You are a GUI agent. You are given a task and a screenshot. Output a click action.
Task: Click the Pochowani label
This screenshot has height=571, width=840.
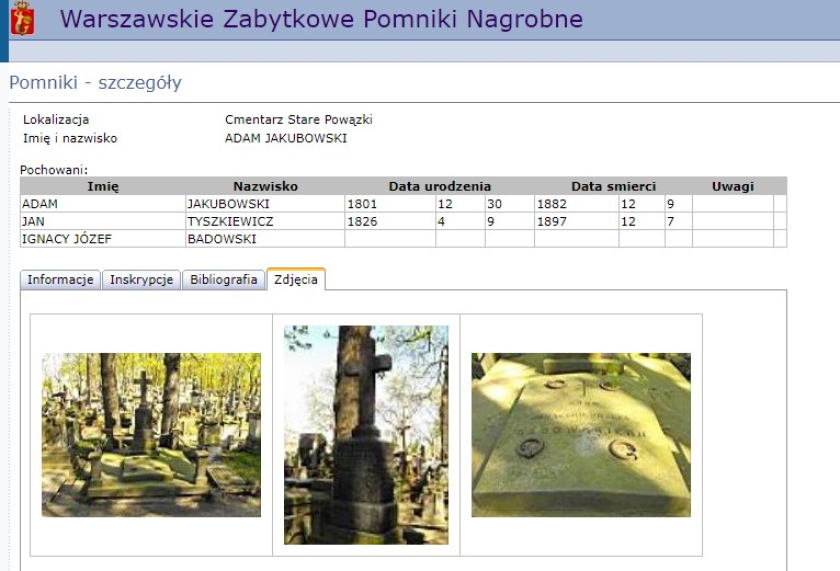(x=54, y=170)
